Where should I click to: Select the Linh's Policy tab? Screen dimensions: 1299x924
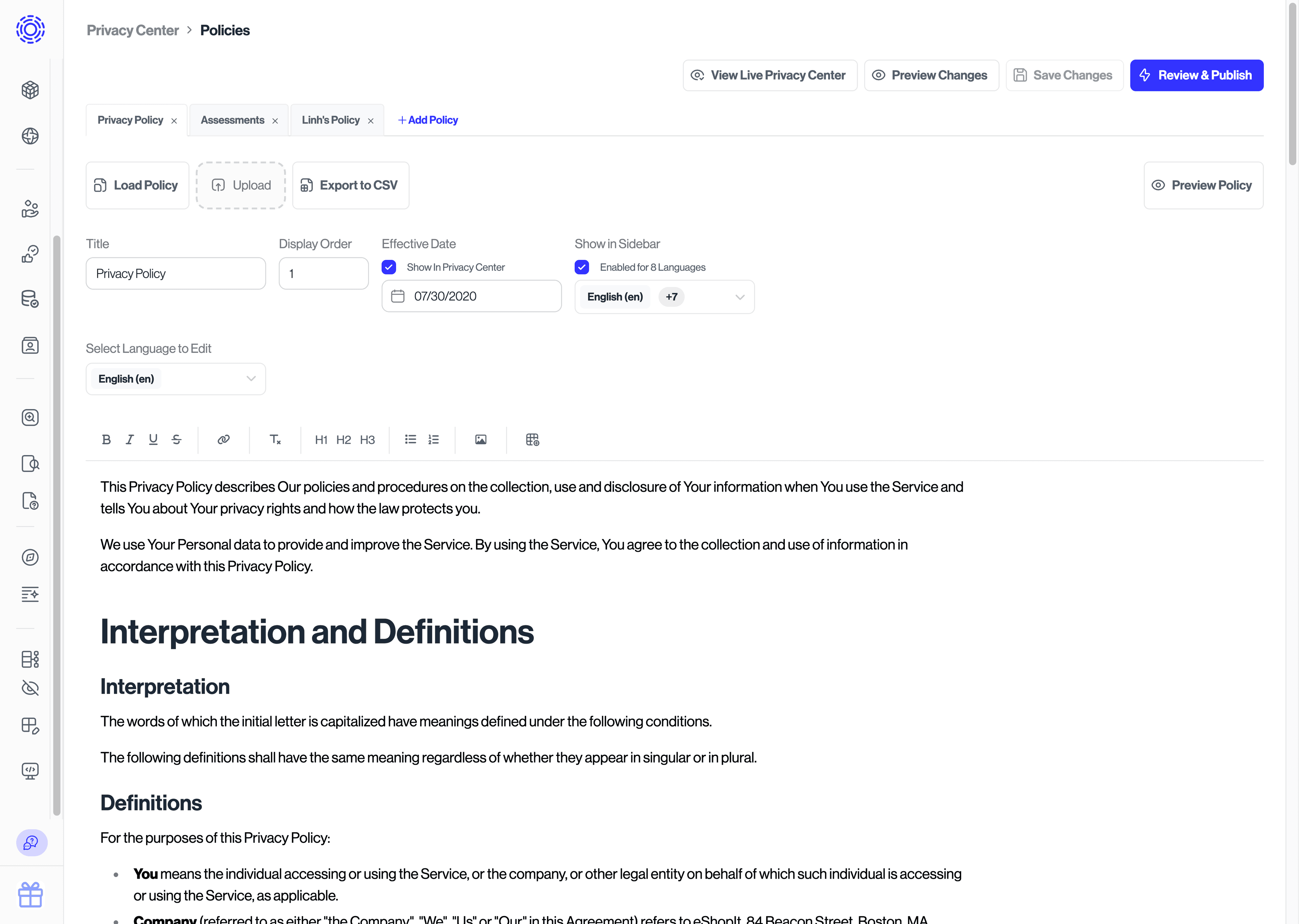pyautogui.click(x=331, y=119)
